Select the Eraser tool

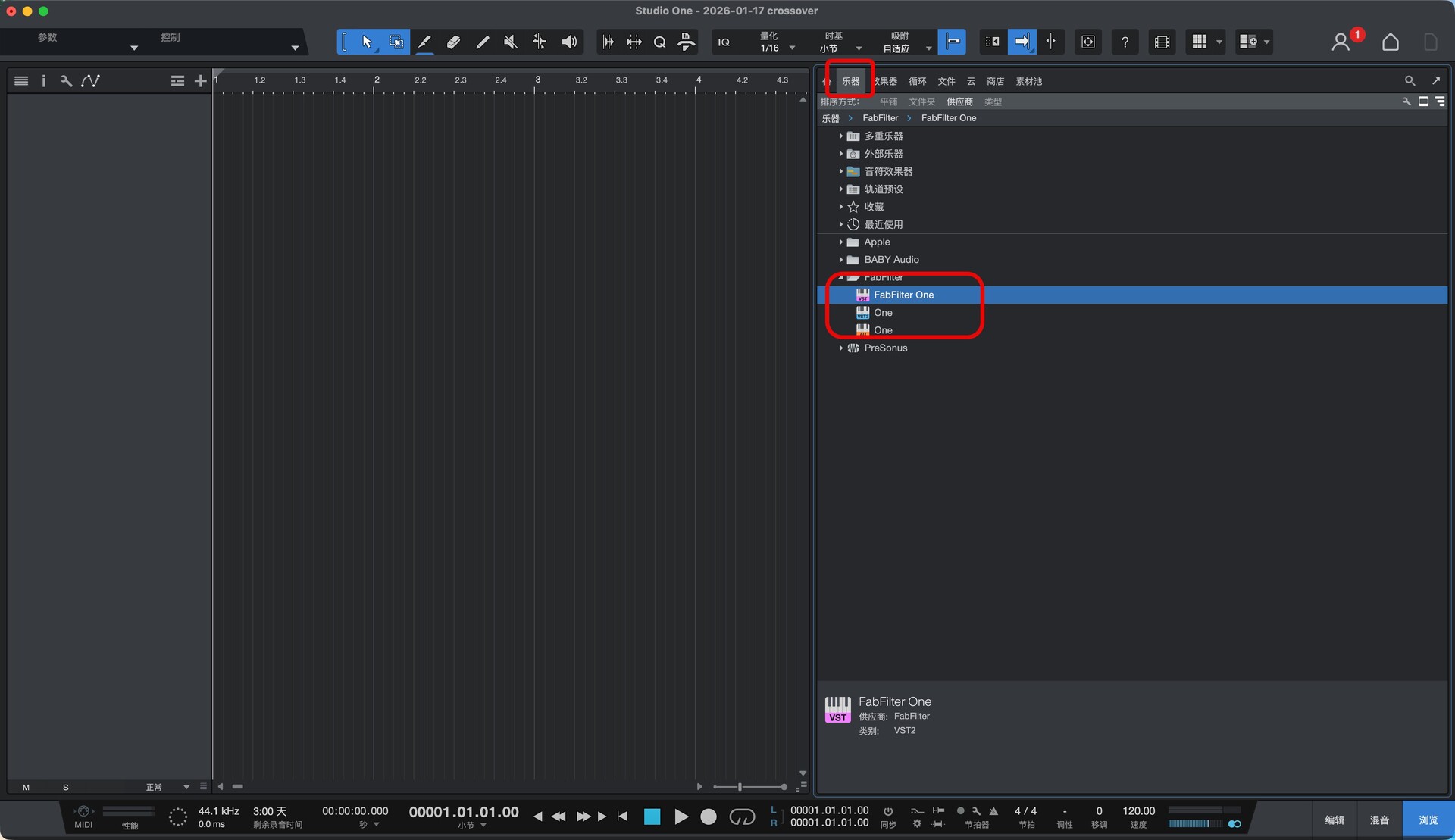[453, 42]
